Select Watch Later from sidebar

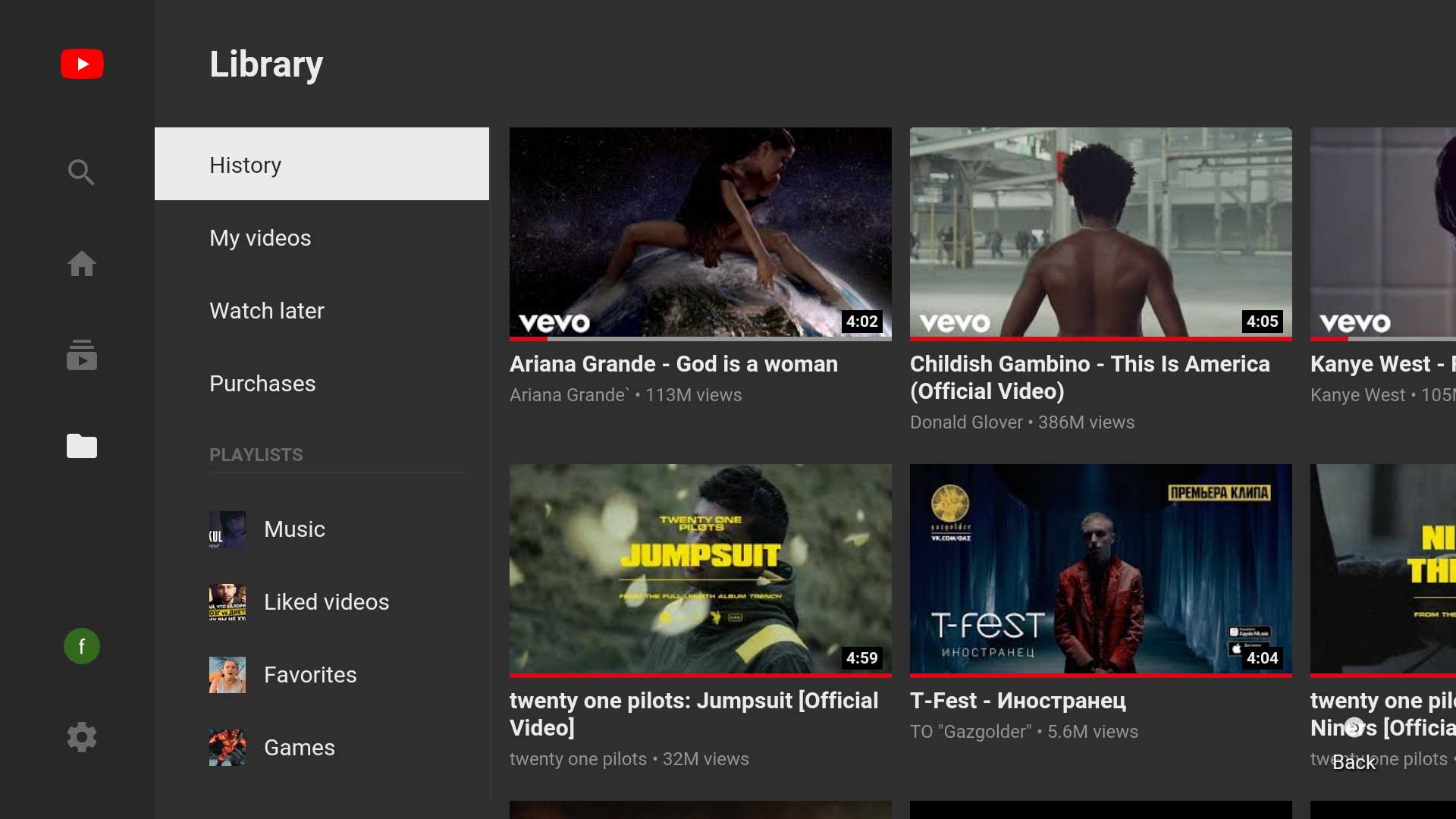click(x=267, y=310)
